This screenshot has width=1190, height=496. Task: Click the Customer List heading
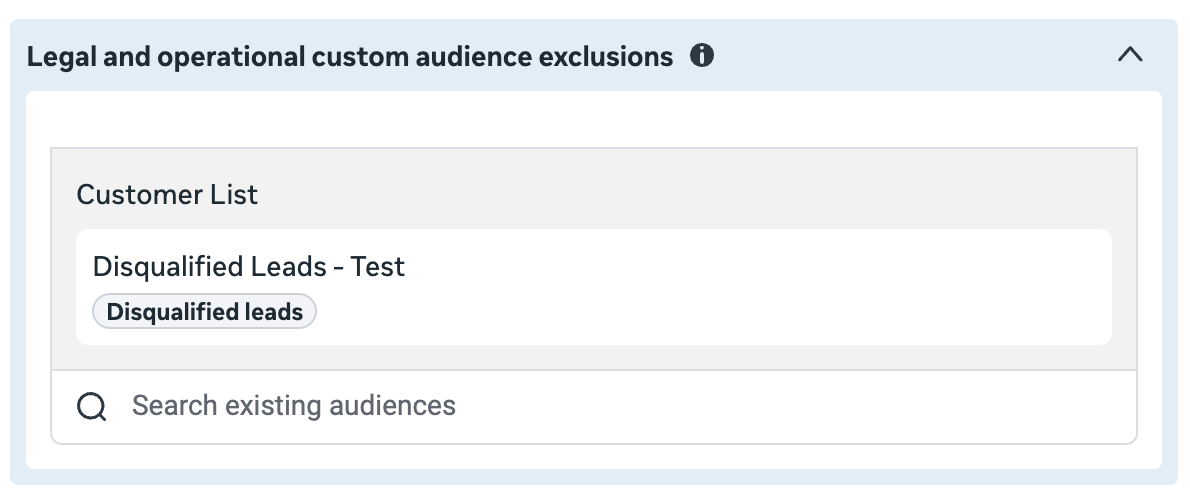click(x=167, y=195)
